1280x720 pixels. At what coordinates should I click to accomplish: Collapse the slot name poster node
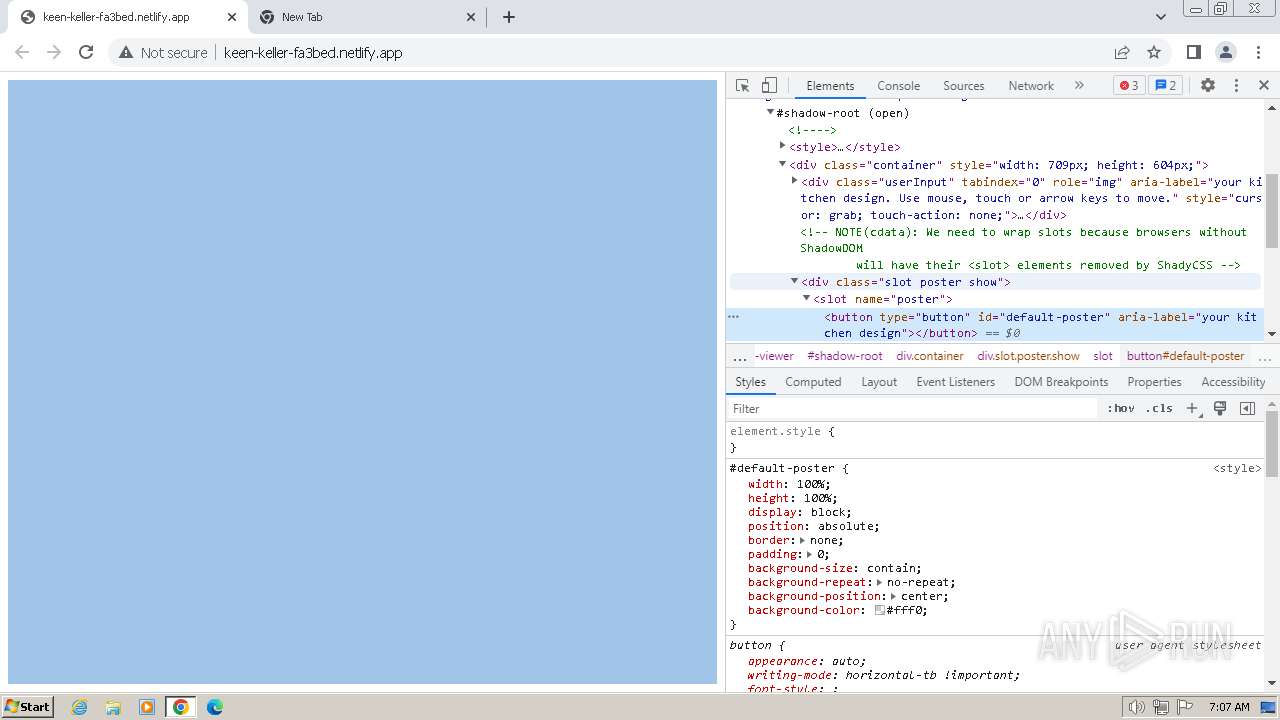(x=807, y=298)
